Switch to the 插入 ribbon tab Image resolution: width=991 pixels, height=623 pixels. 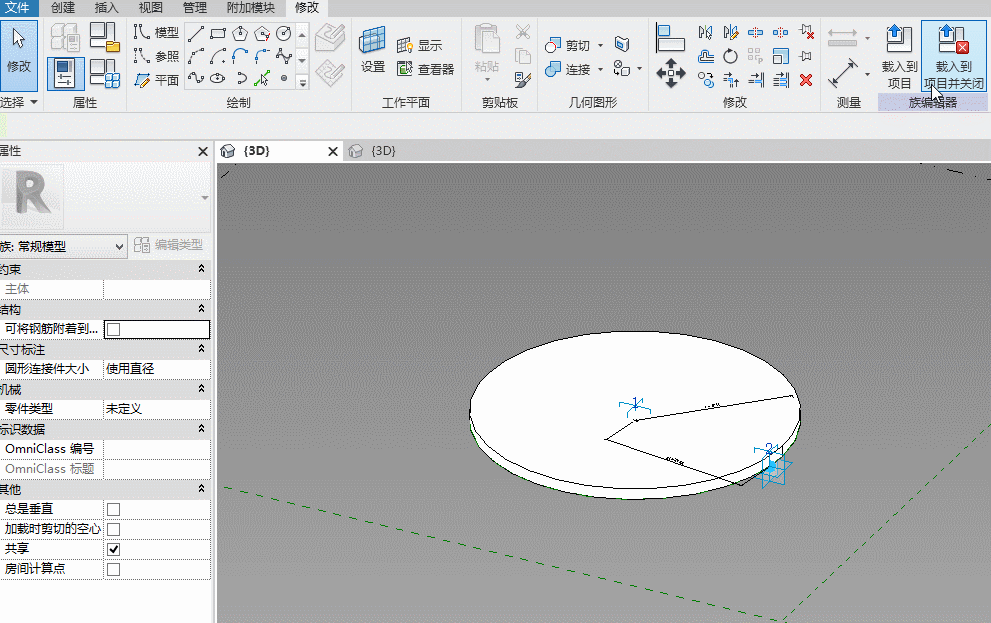pyautogui.click(x=106, y=8)
